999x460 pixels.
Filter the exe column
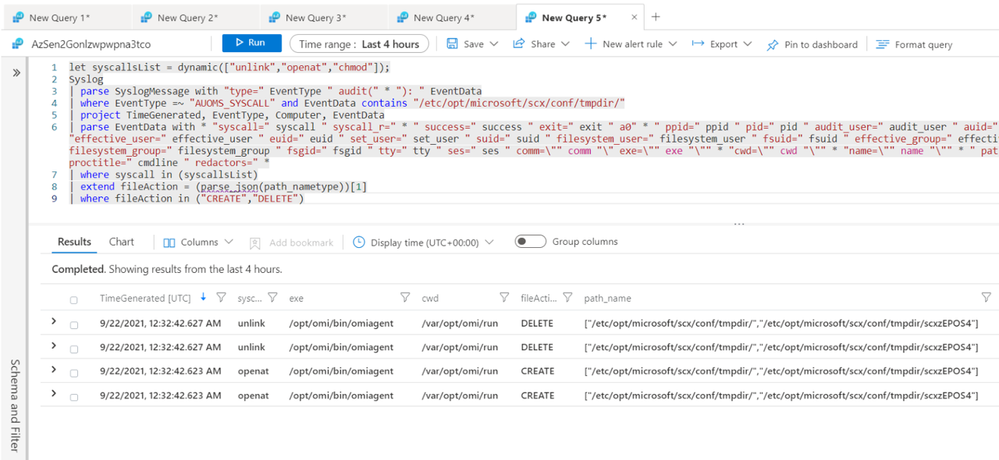(405, 298)
